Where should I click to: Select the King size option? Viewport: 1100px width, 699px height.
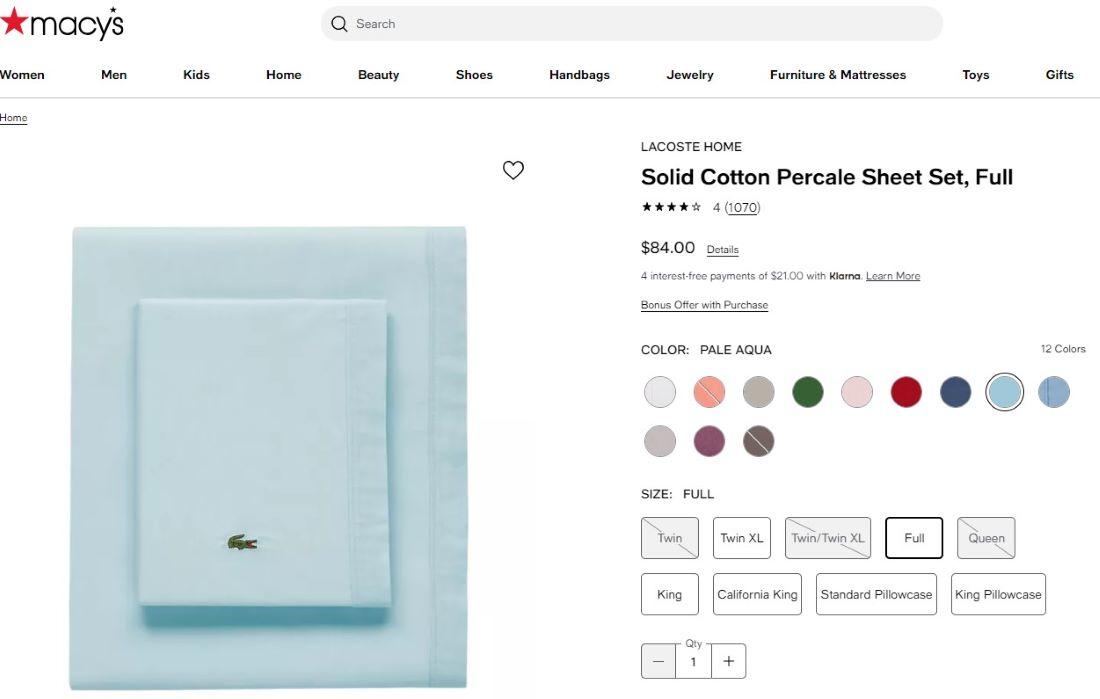tap(669, 594)
